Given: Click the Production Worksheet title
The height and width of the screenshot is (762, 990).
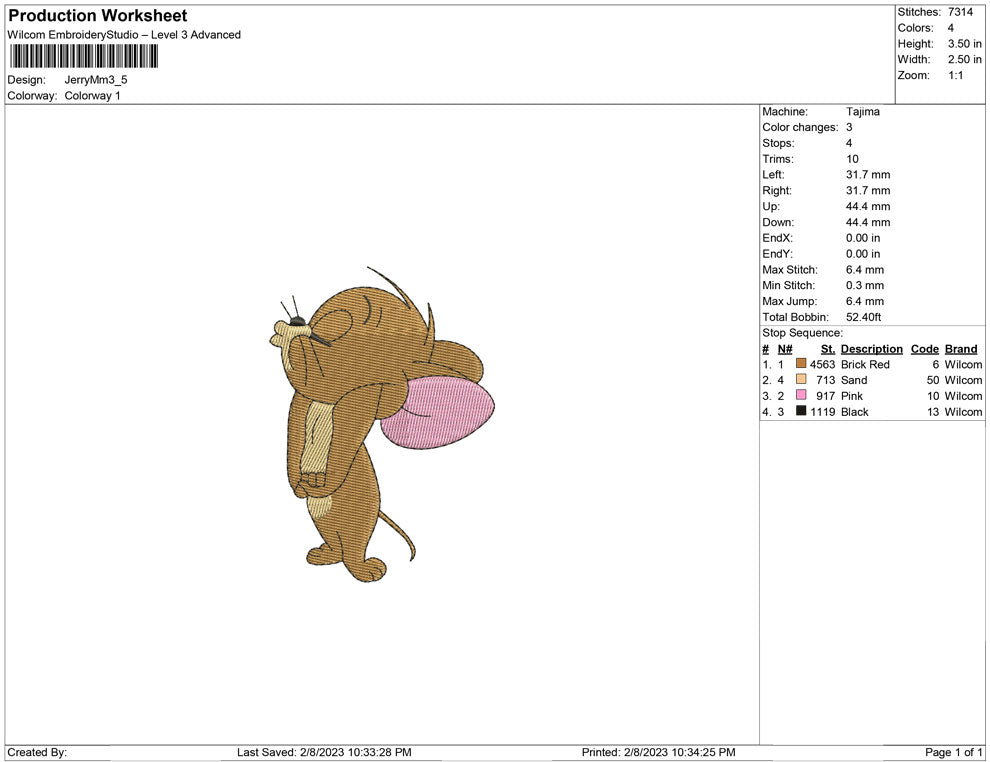Looking at the screenshot, I should tap(97, 16).
